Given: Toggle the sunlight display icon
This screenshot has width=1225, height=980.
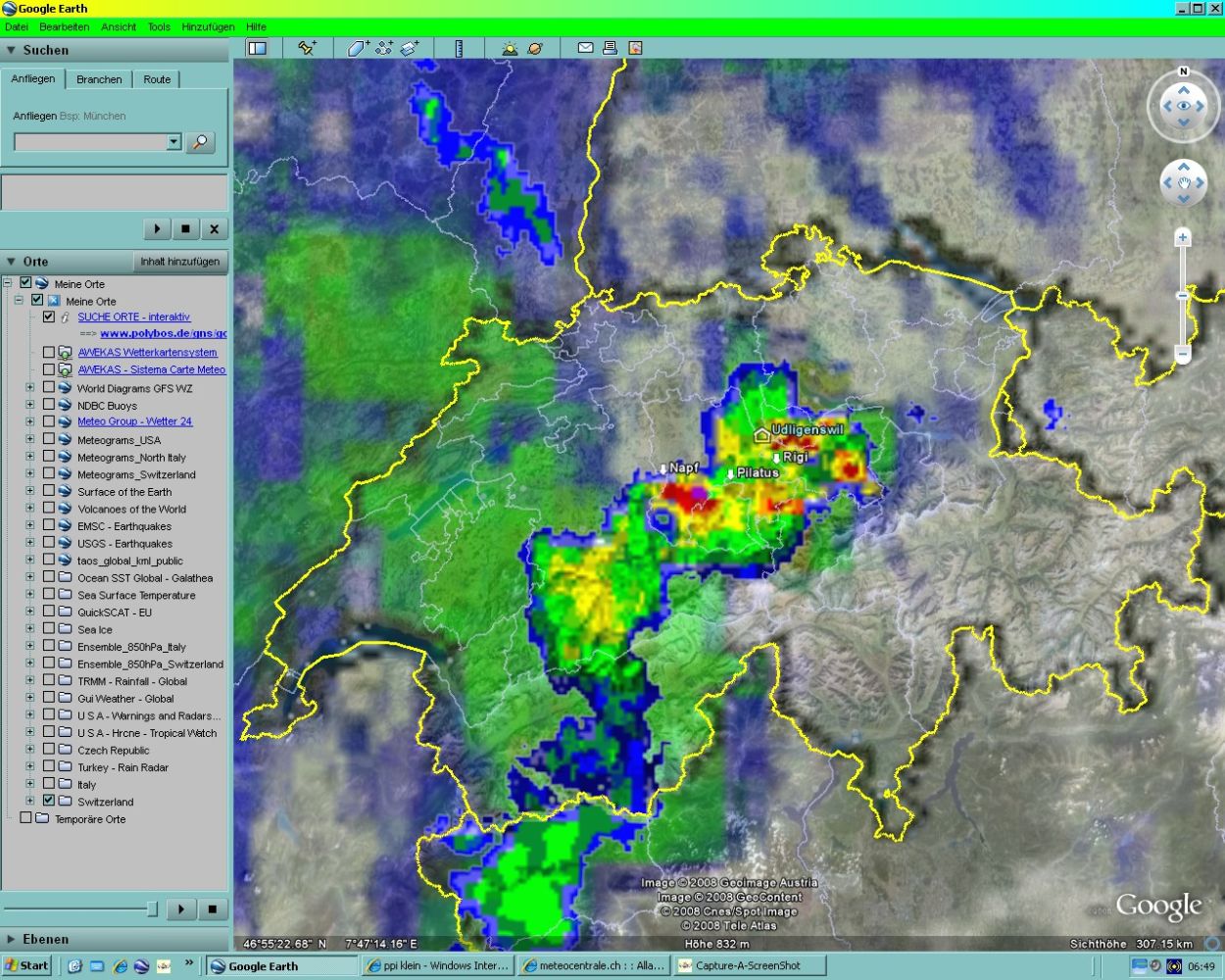Looking at the screenshot, I should pyautogui.click(x=510, y=48).
